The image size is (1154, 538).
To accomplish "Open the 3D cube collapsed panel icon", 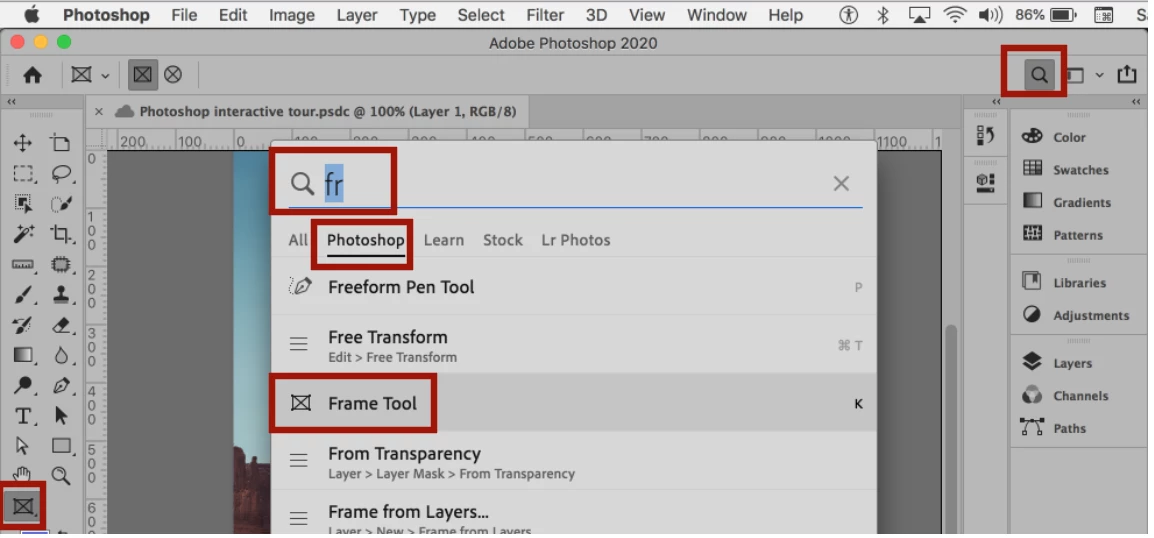I will tap(985, 182).
